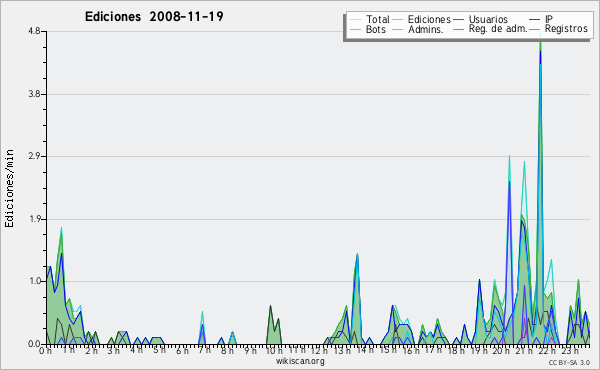
Task: Click the '12 h' x-axis label
Action: pos(319,350)
